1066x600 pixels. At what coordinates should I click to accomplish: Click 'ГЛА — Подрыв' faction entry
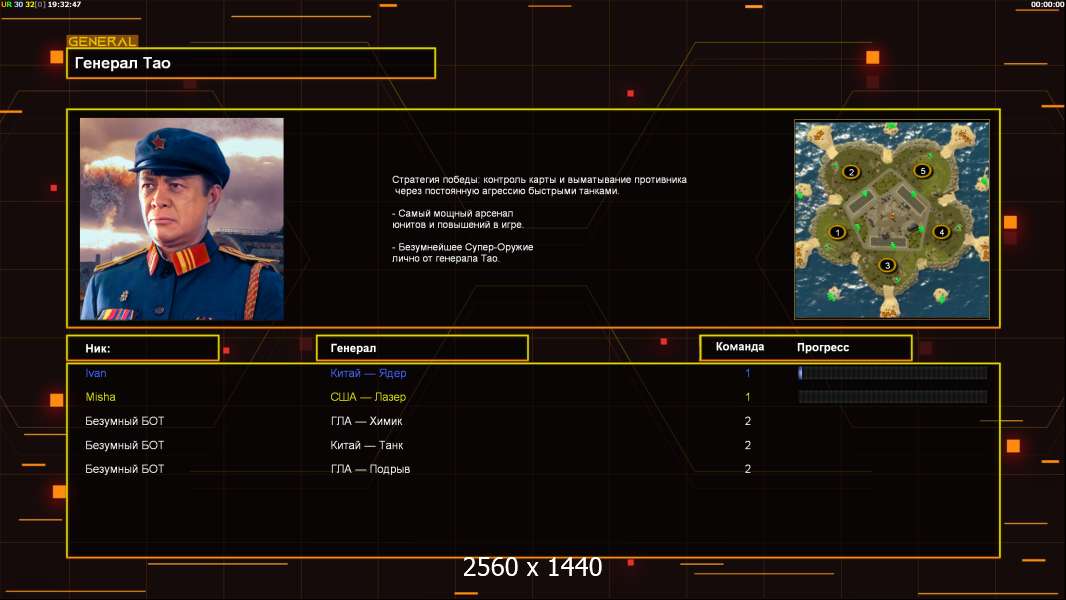(x=370, y=469)
